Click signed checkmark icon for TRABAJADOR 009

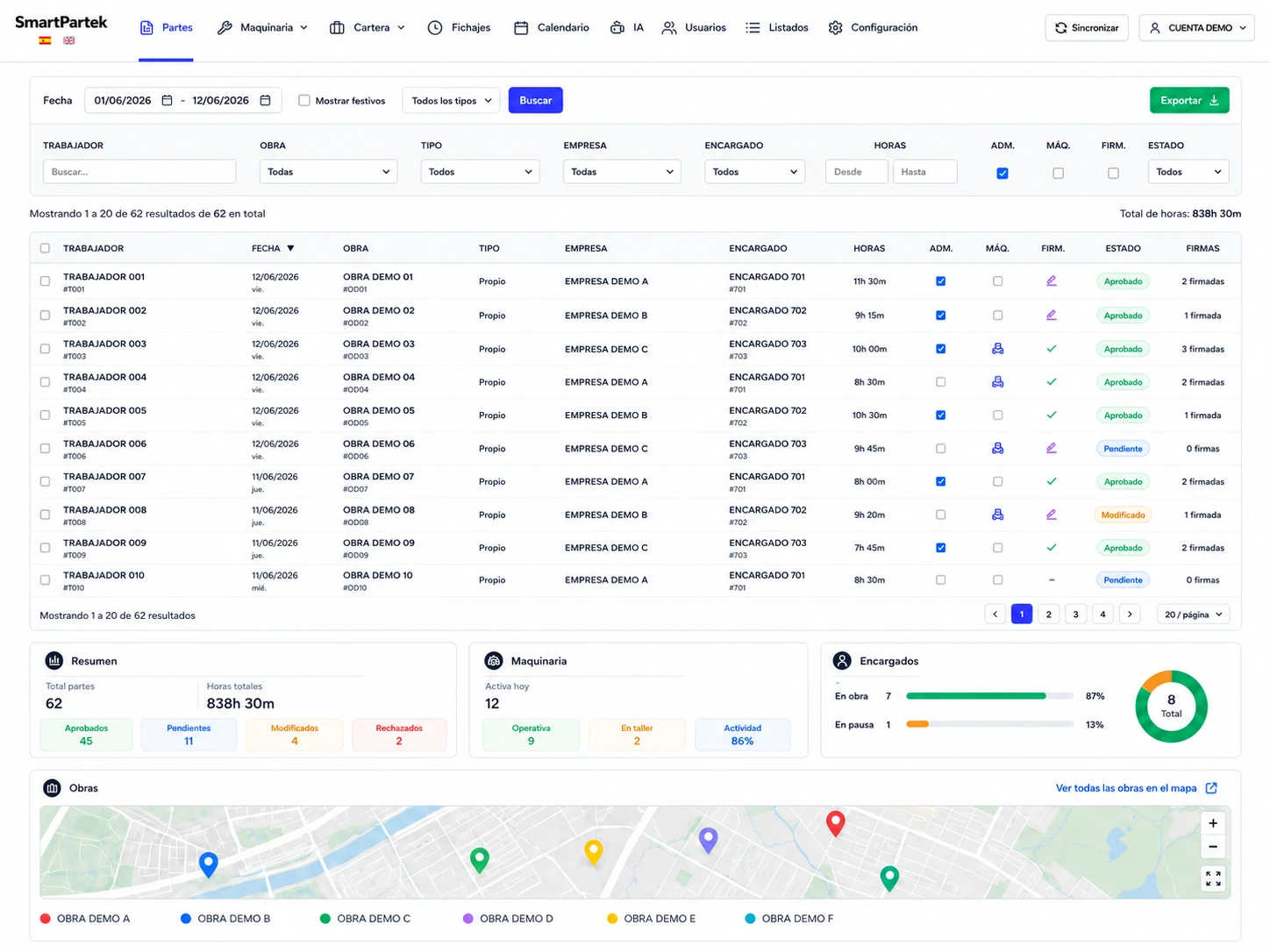point(1052,548)
